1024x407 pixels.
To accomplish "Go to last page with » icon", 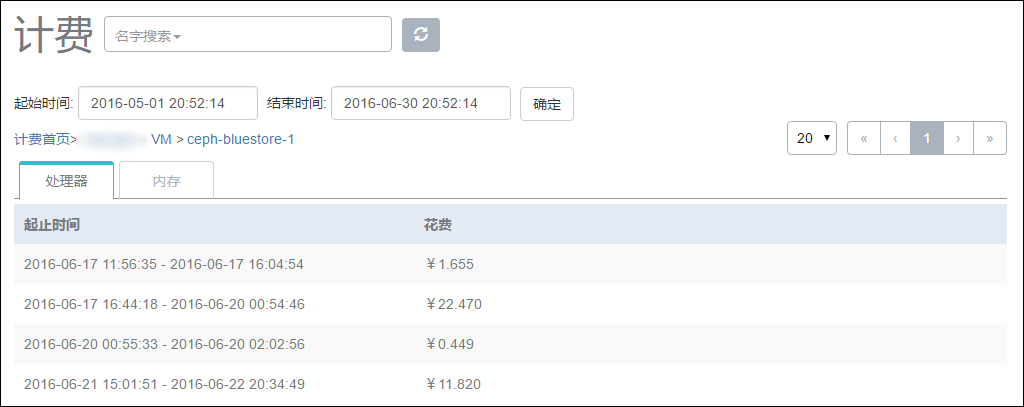I will click(990, 138).
